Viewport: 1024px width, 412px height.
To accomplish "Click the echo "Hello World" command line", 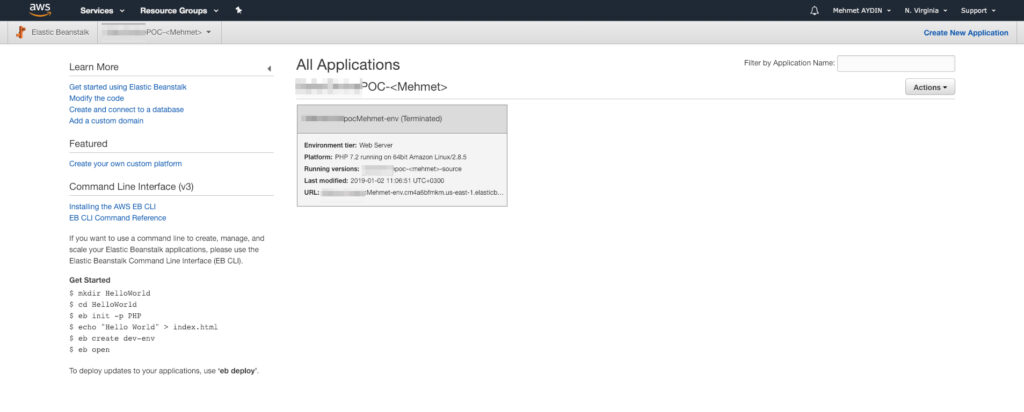I will (x=144, y=327).
